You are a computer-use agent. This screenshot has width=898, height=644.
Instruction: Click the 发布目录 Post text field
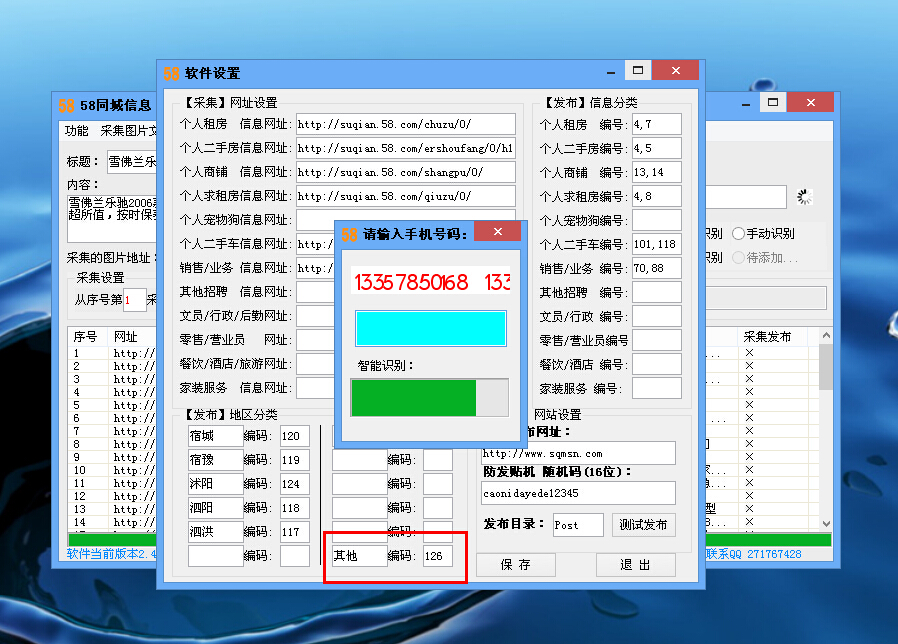(578, 525)
